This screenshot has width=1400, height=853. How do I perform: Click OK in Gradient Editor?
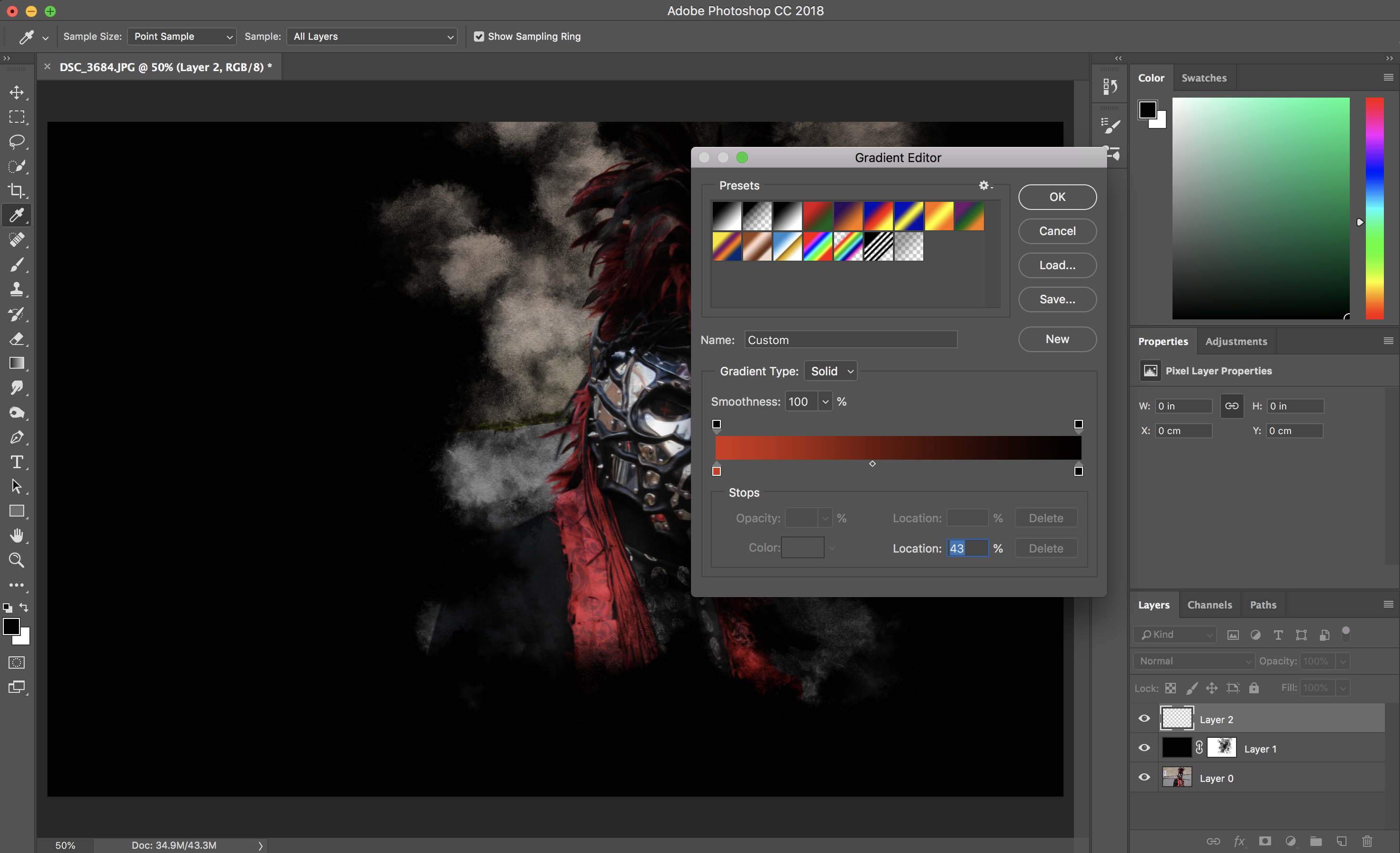[x=1057, y=197]
